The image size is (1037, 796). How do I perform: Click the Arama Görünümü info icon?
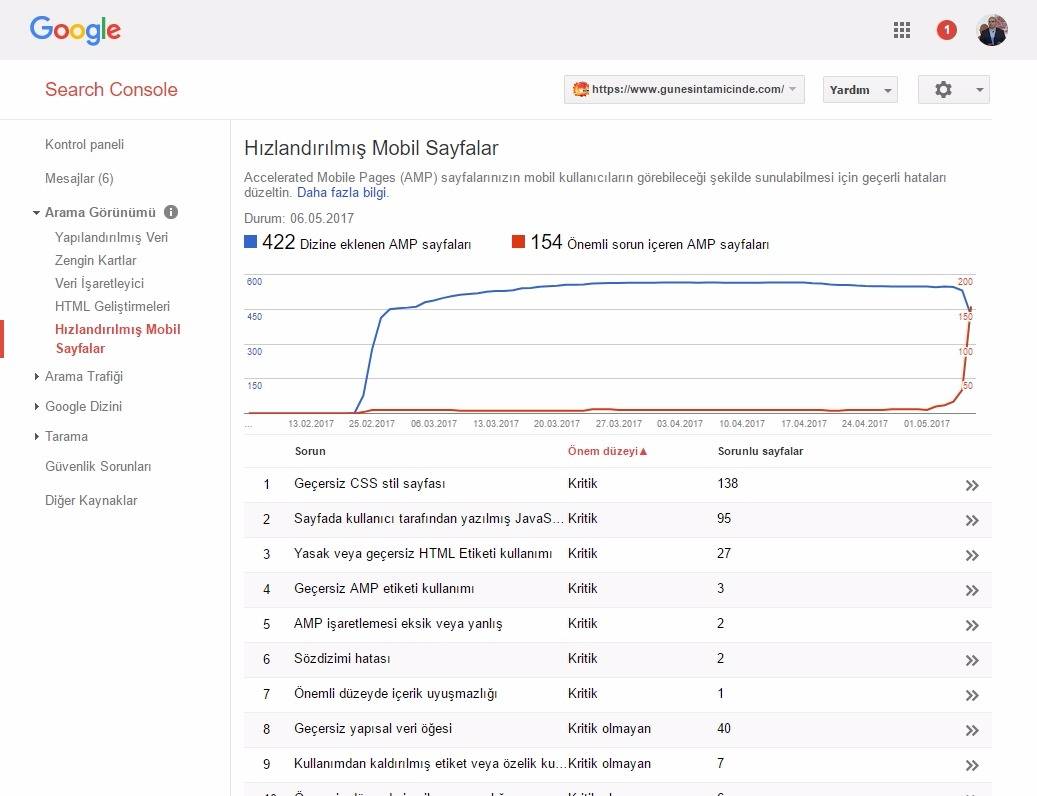point(171,212)
